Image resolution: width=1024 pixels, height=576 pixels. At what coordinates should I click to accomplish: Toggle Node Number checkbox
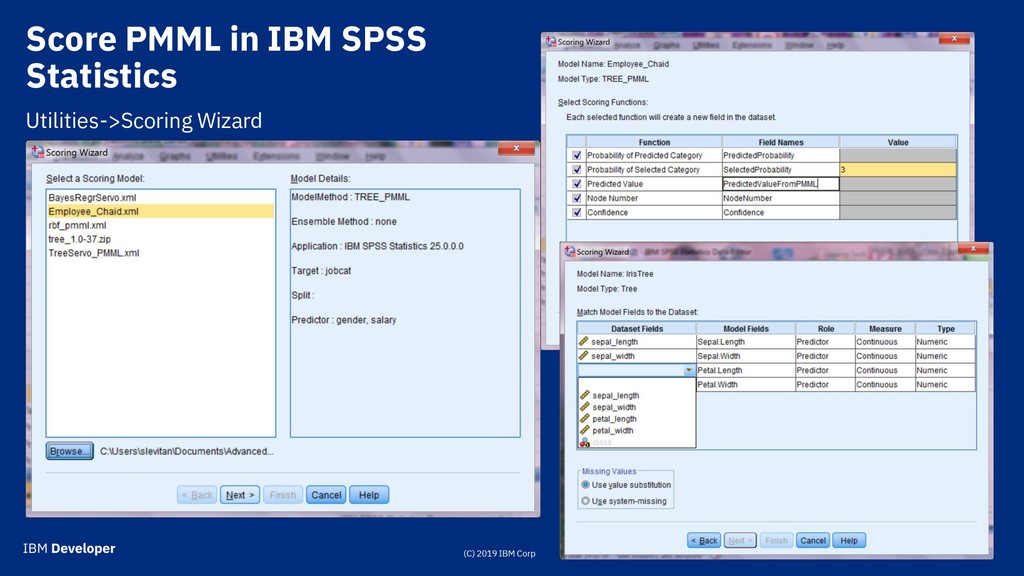577,199
